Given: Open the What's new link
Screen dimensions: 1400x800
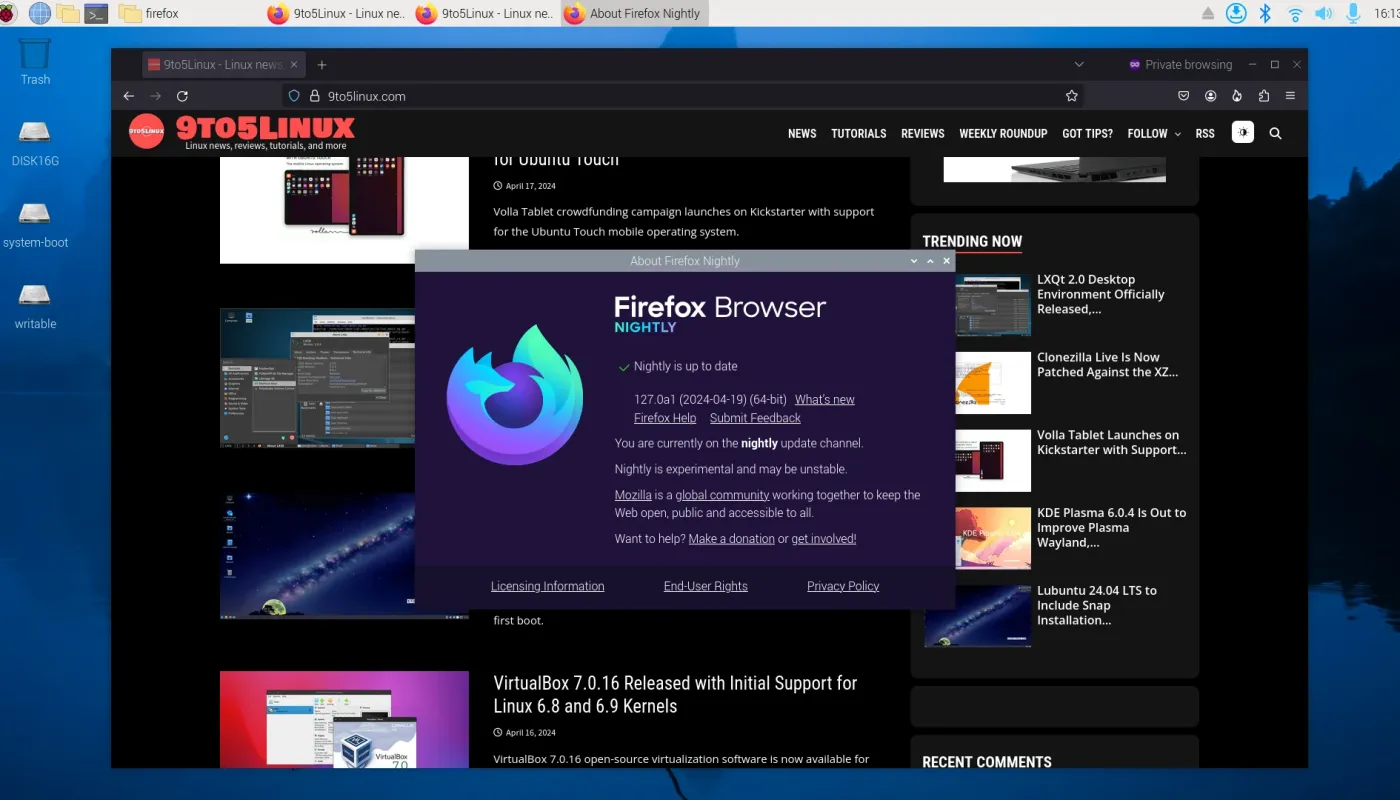Looking at the screenshot, I should pyautogui.click(x=824, y=399).
